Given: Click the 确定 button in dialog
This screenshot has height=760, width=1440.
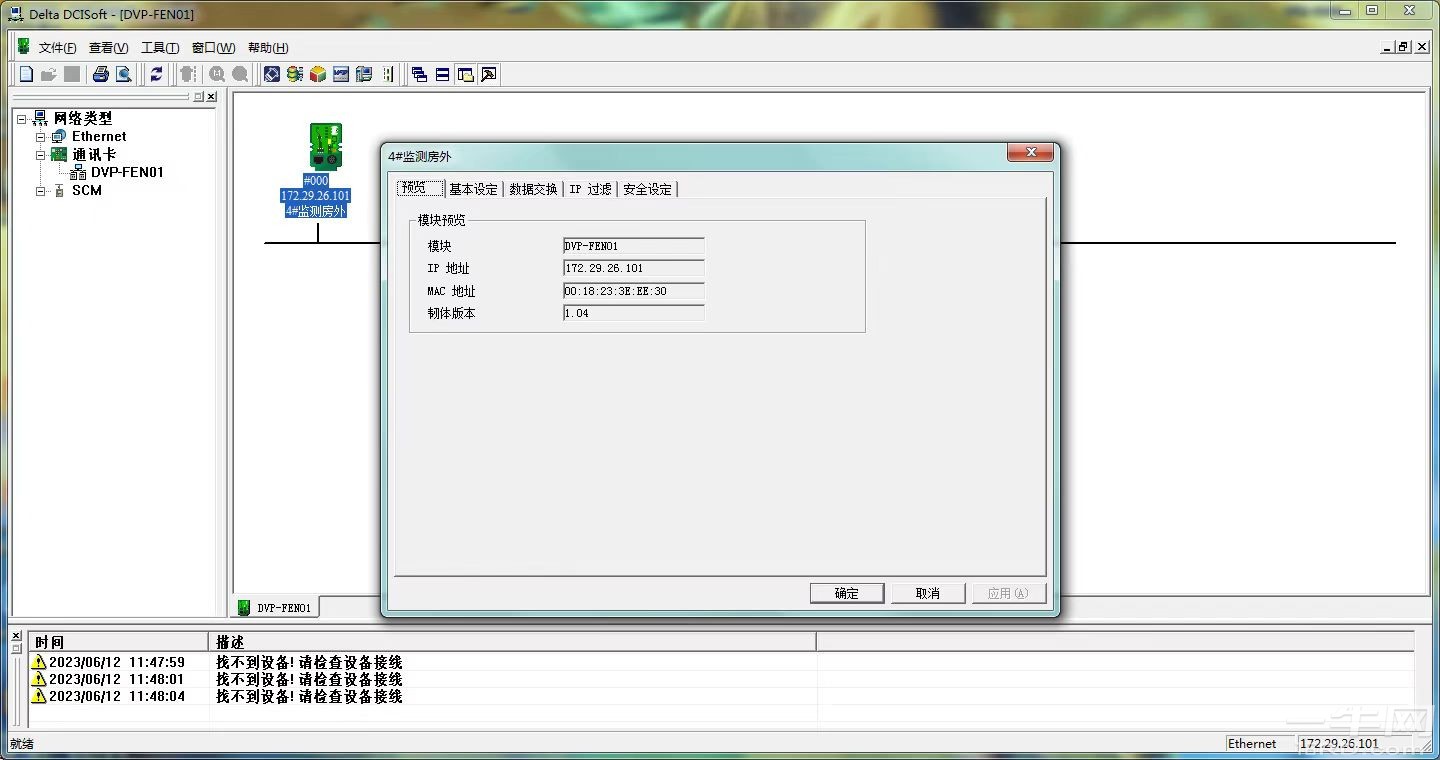Looking at the screenshot, I should click(846, 593).
